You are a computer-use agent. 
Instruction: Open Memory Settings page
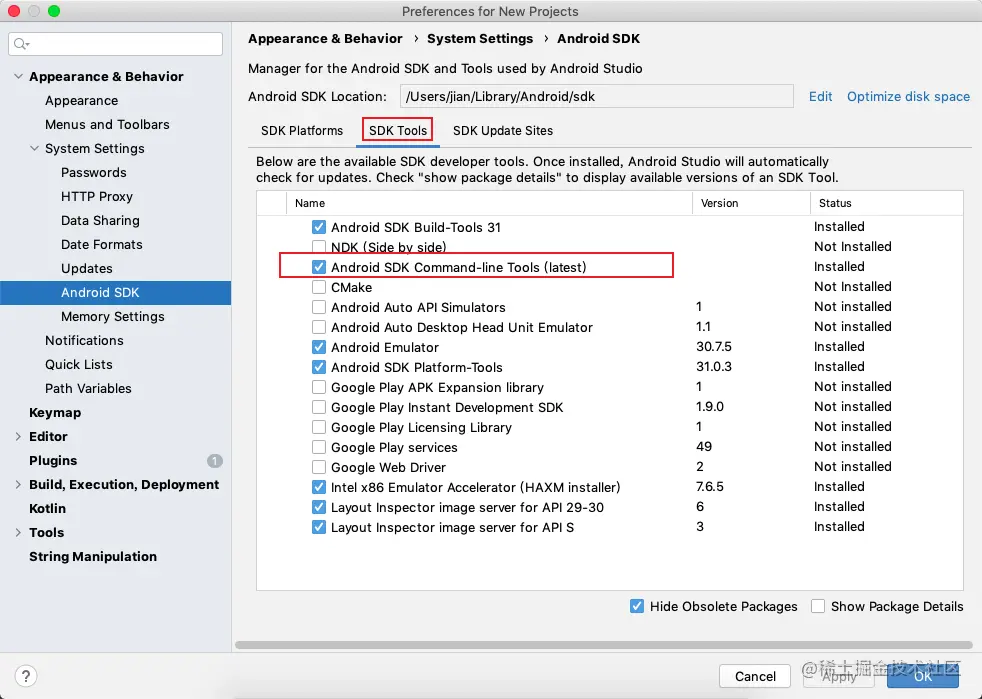113,317
